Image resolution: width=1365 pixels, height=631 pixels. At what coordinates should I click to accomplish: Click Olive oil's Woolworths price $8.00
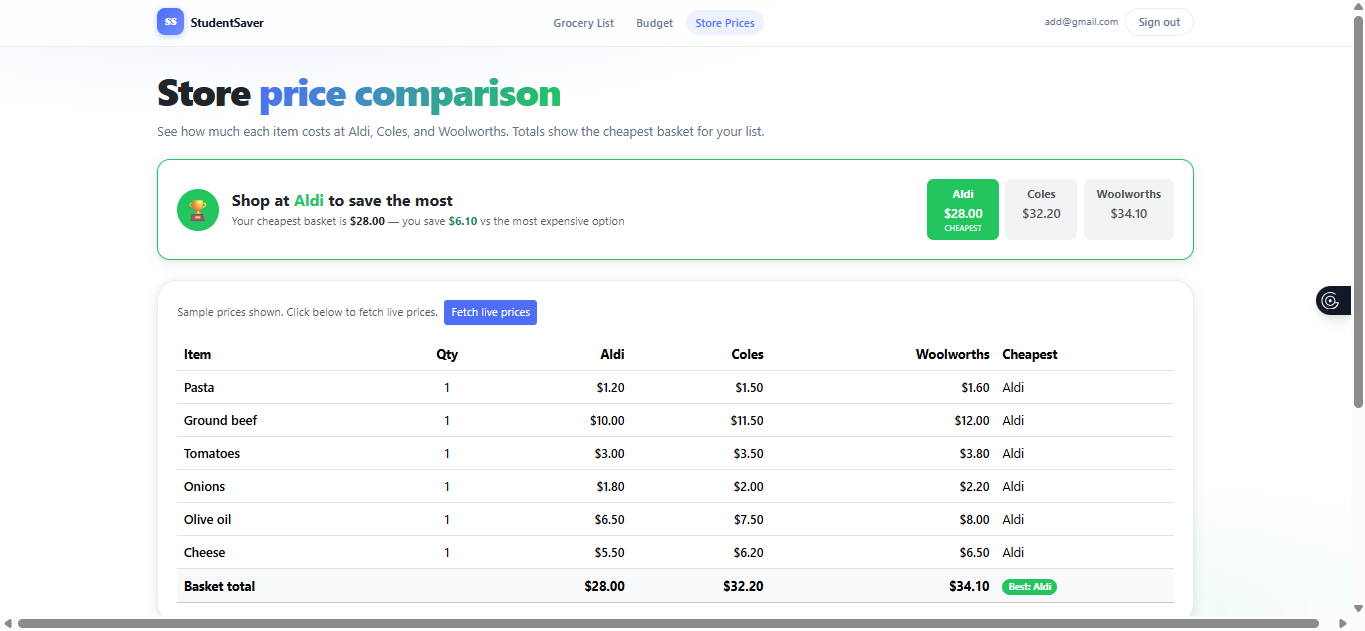(975, 520)
